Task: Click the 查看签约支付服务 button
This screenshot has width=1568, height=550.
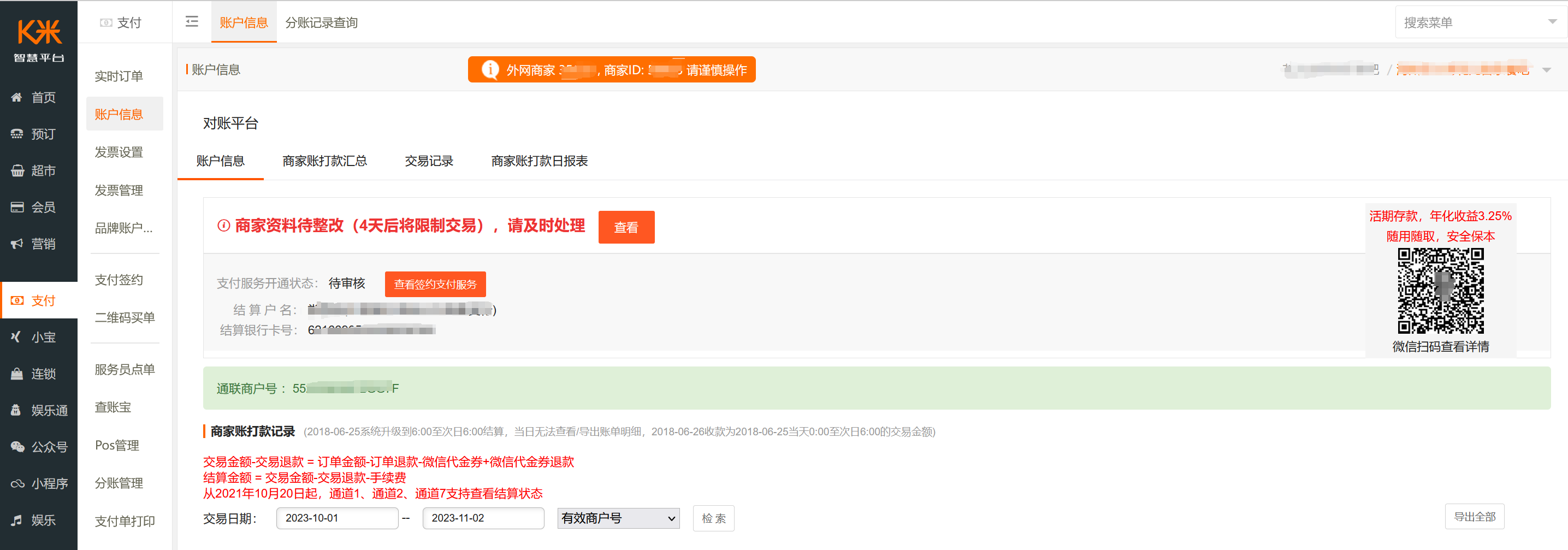Action: [x=435, y=284]
